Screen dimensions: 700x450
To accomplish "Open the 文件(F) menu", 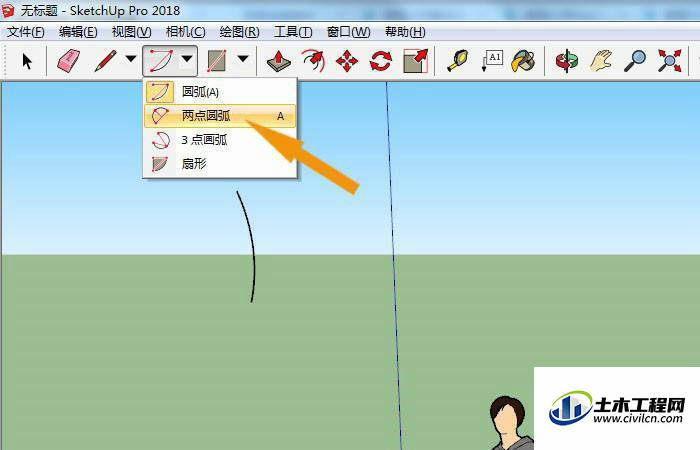I will click(25, 32).
